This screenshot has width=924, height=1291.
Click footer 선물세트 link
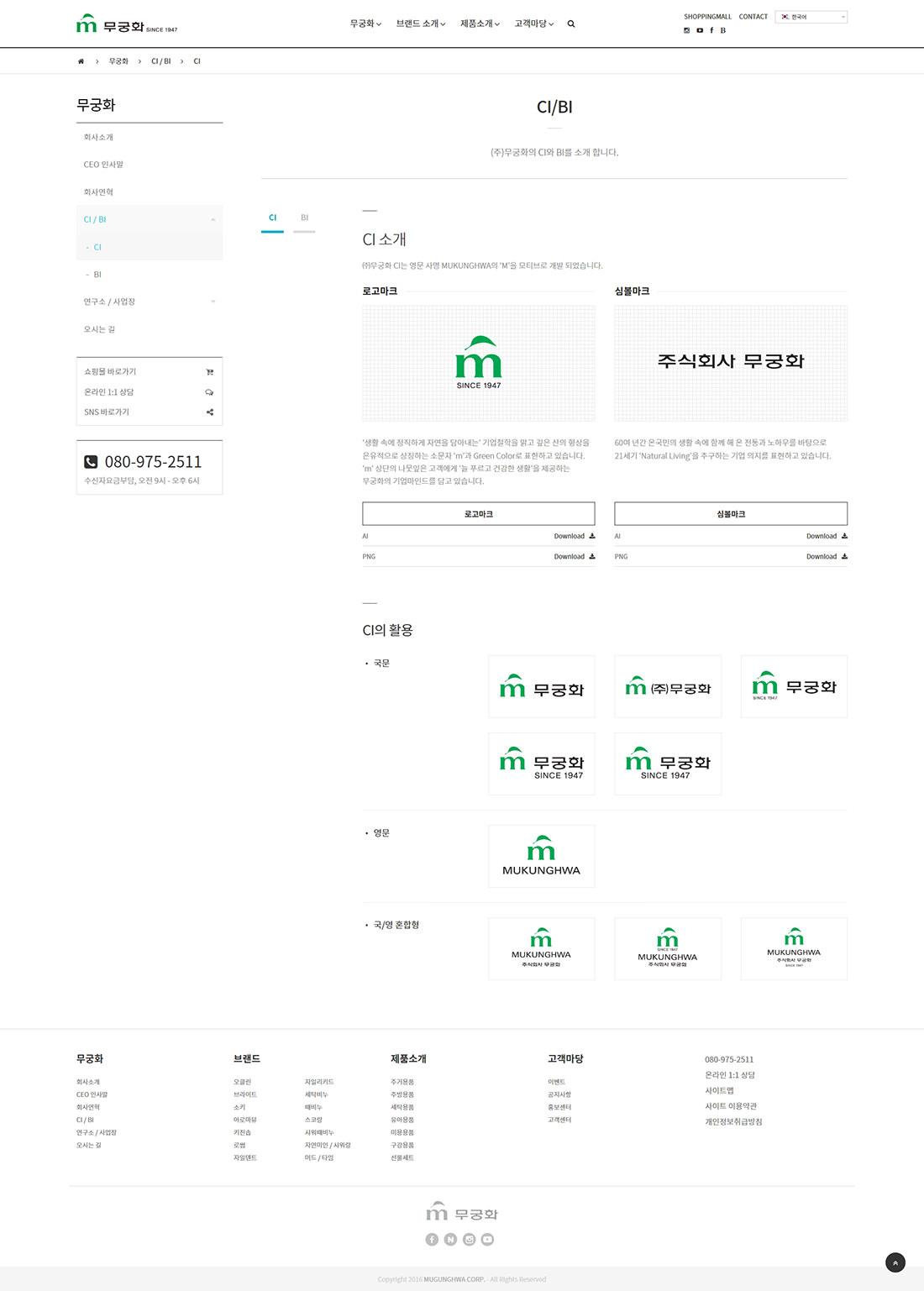pos(402,1157)
